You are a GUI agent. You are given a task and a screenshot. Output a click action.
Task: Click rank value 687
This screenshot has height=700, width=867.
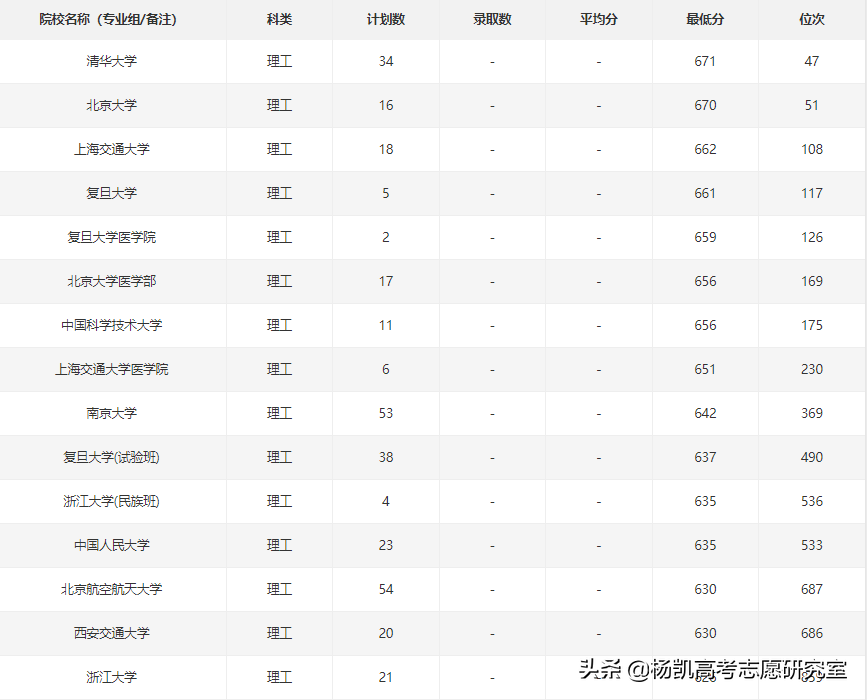tap(812, 589)
